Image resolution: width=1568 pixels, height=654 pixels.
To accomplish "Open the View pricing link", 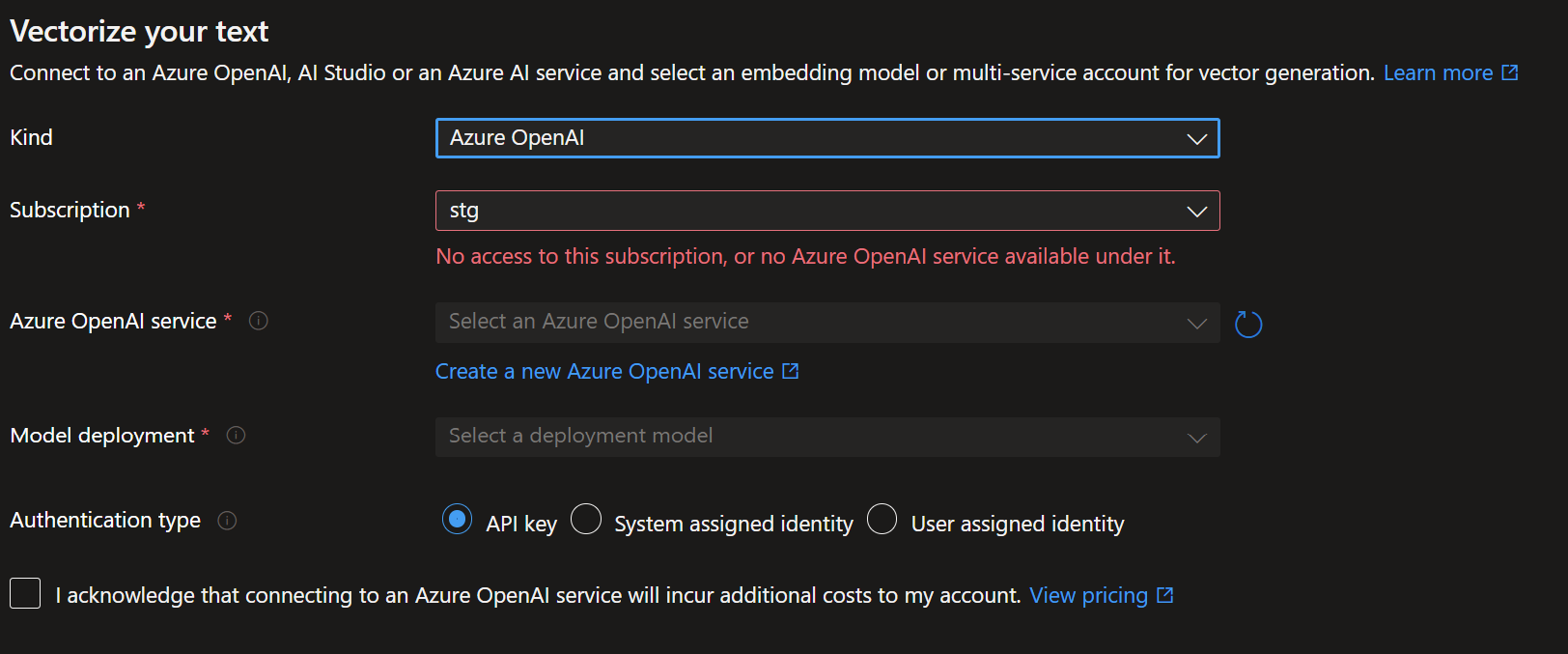I will pos(1088,595).
